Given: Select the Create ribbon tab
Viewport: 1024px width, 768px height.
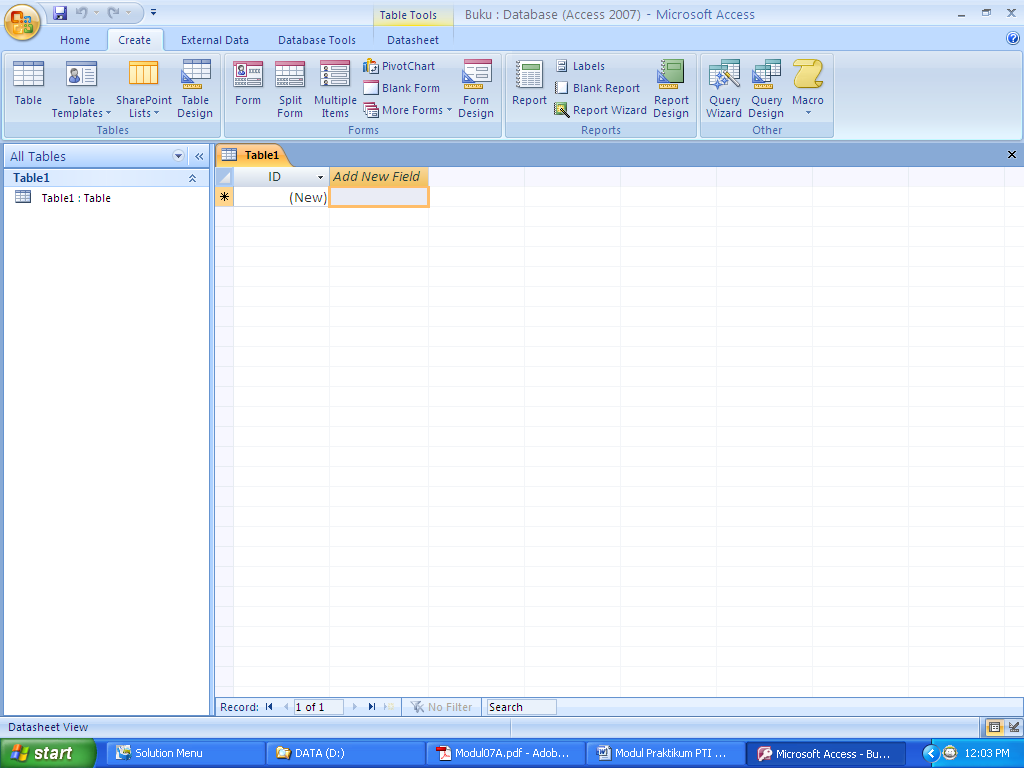Looking at the screenshot, I should (135, 40).
